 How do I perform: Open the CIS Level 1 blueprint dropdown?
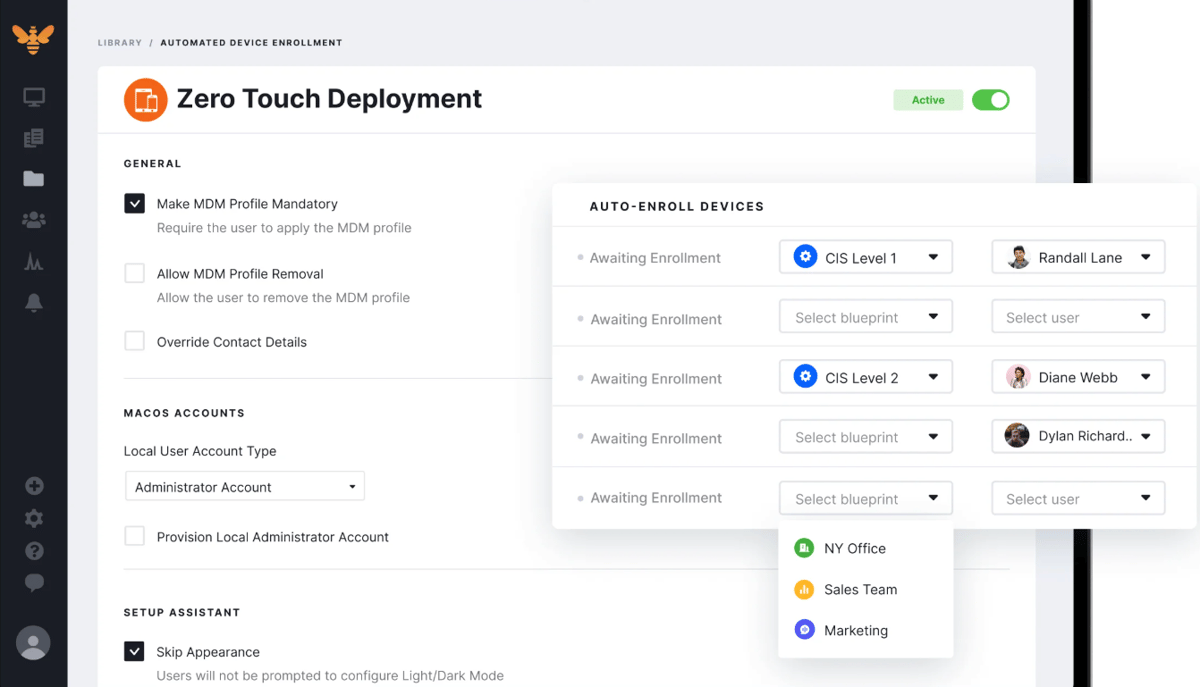(866, 257)
